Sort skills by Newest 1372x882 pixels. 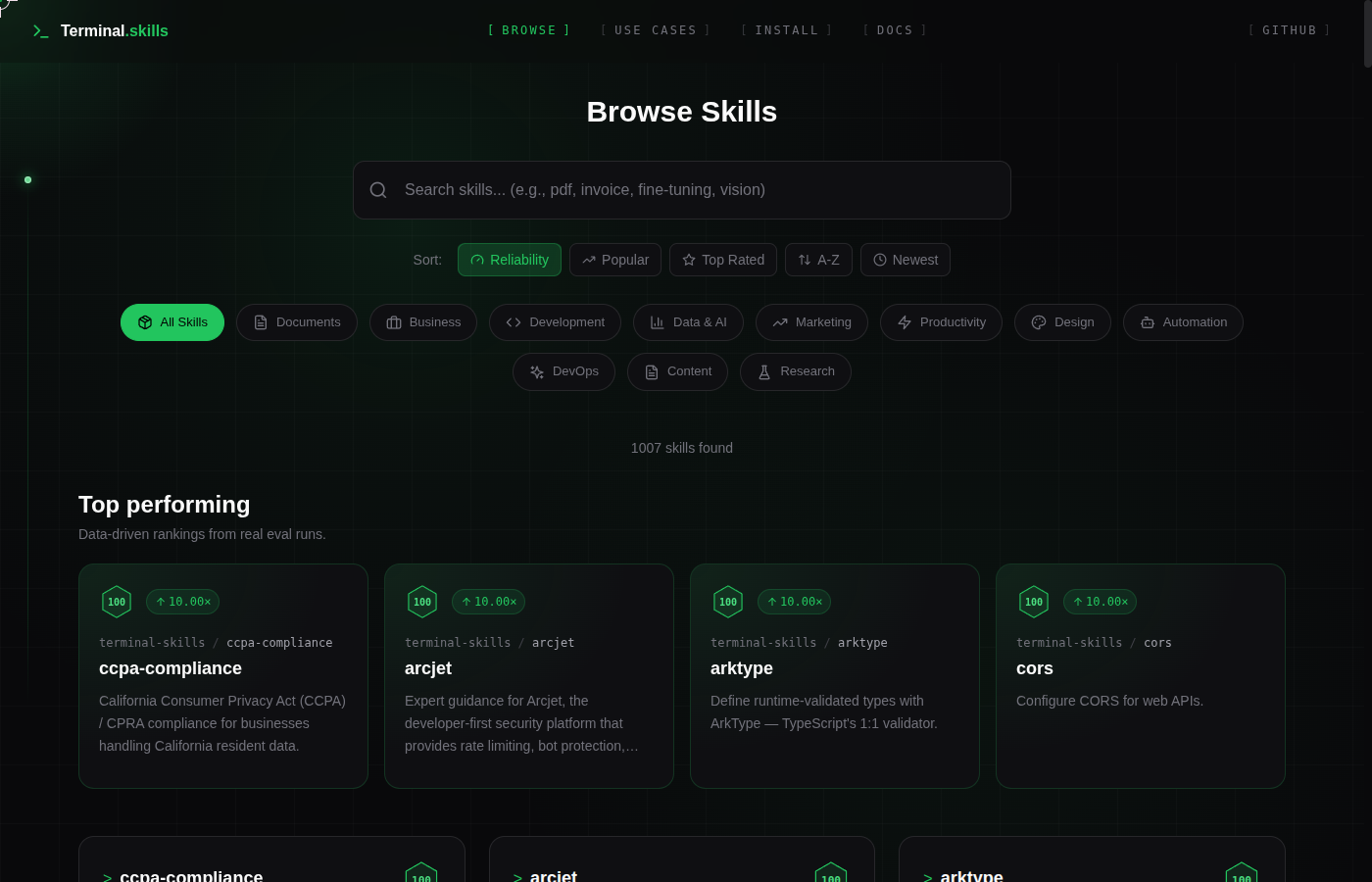[x=906, y=260]
